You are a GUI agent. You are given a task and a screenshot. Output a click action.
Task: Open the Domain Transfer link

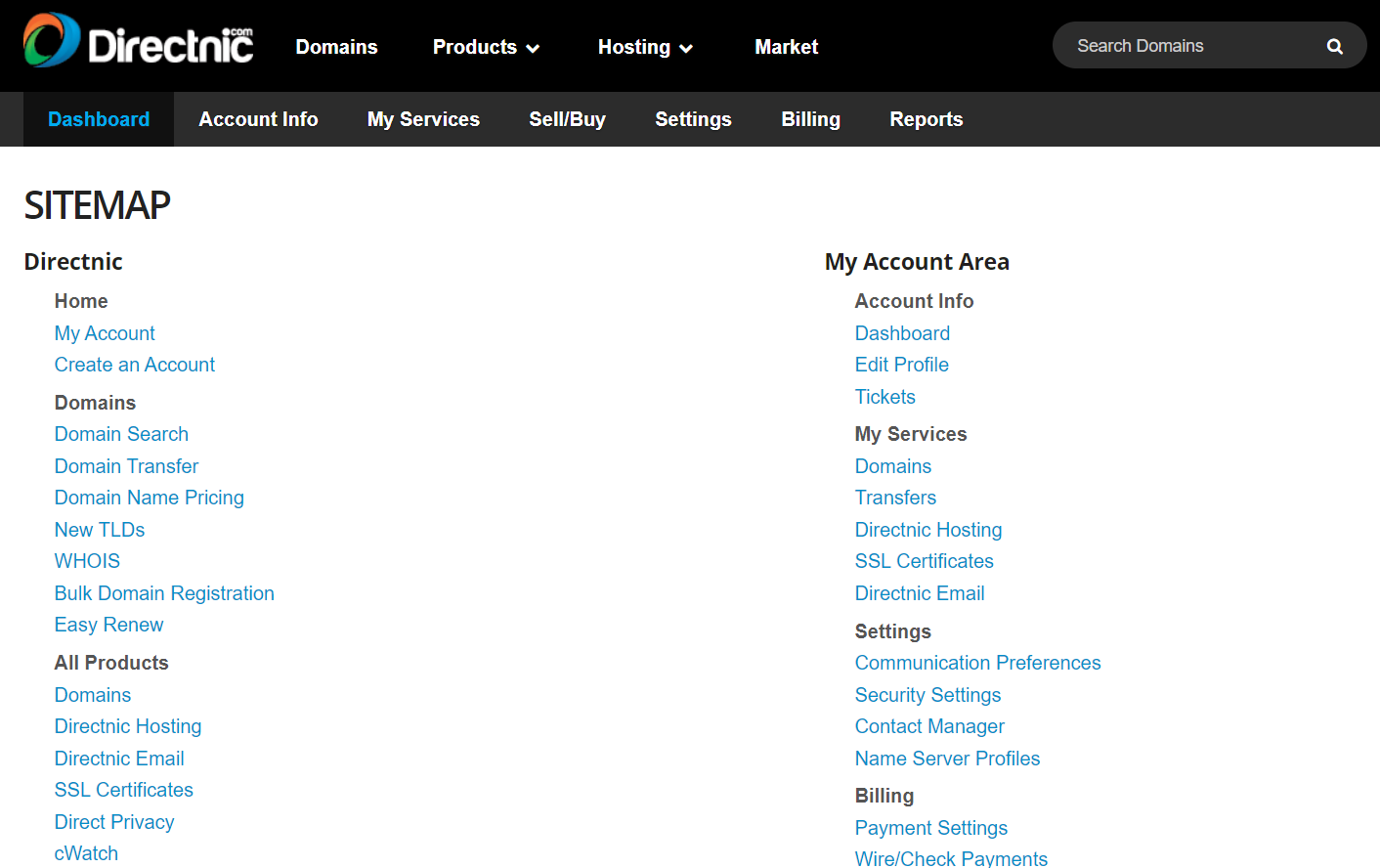click(x=126, y=466)
